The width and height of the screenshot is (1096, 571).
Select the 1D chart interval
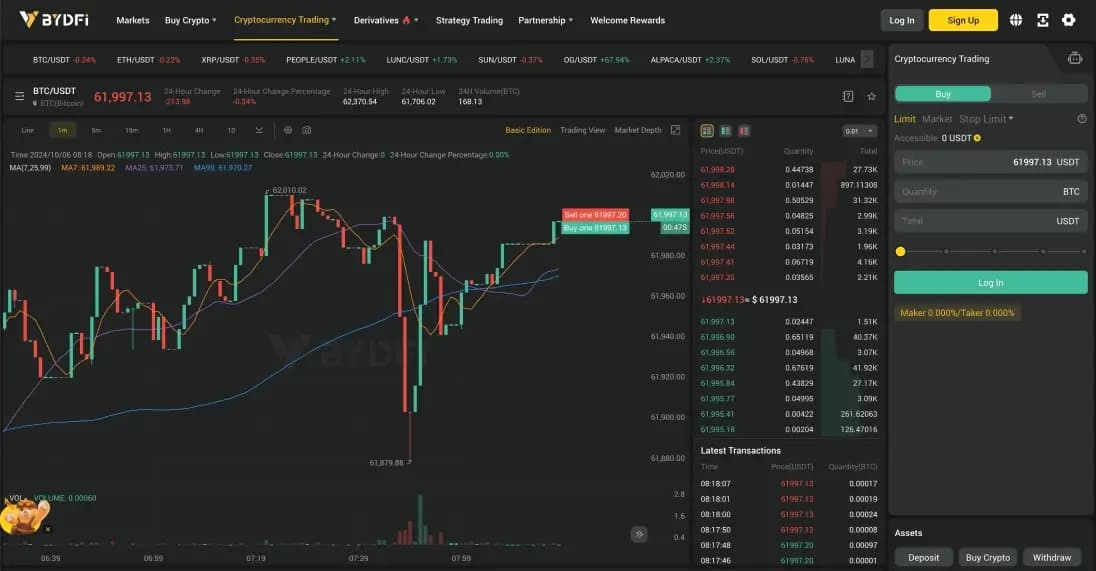pyautogui.click(x=231, y=130)
